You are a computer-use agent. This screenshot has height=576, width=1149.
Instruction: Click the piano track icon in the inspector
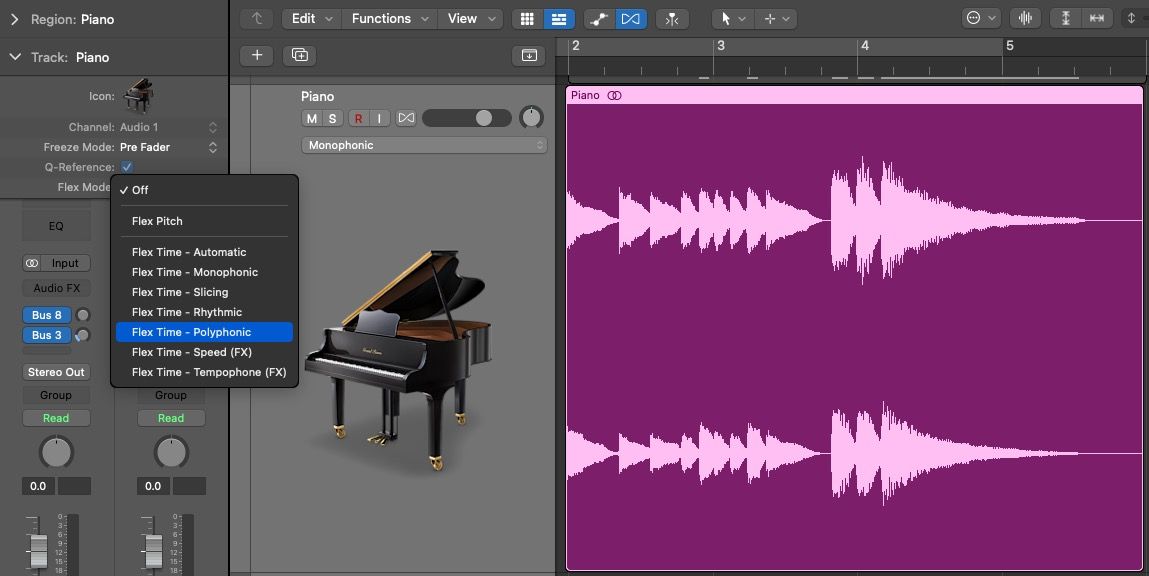(138, 93)
